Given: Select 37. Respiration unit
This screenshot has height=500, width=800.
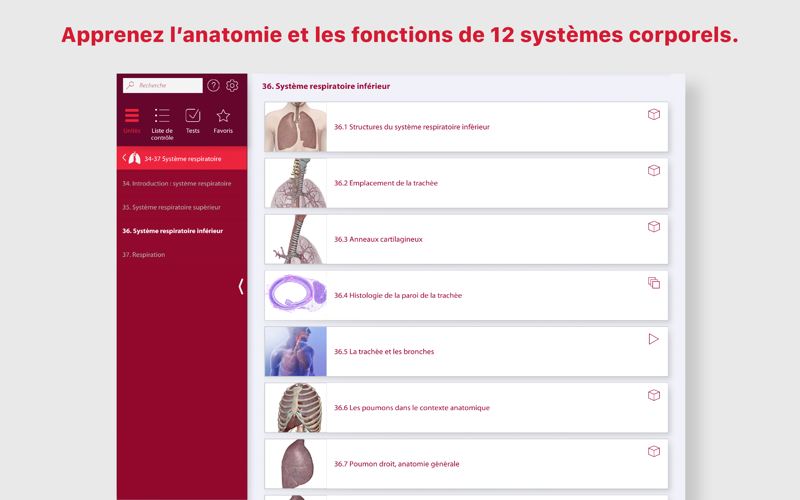Looking at the screenshot, I should (x=143, y=255).
